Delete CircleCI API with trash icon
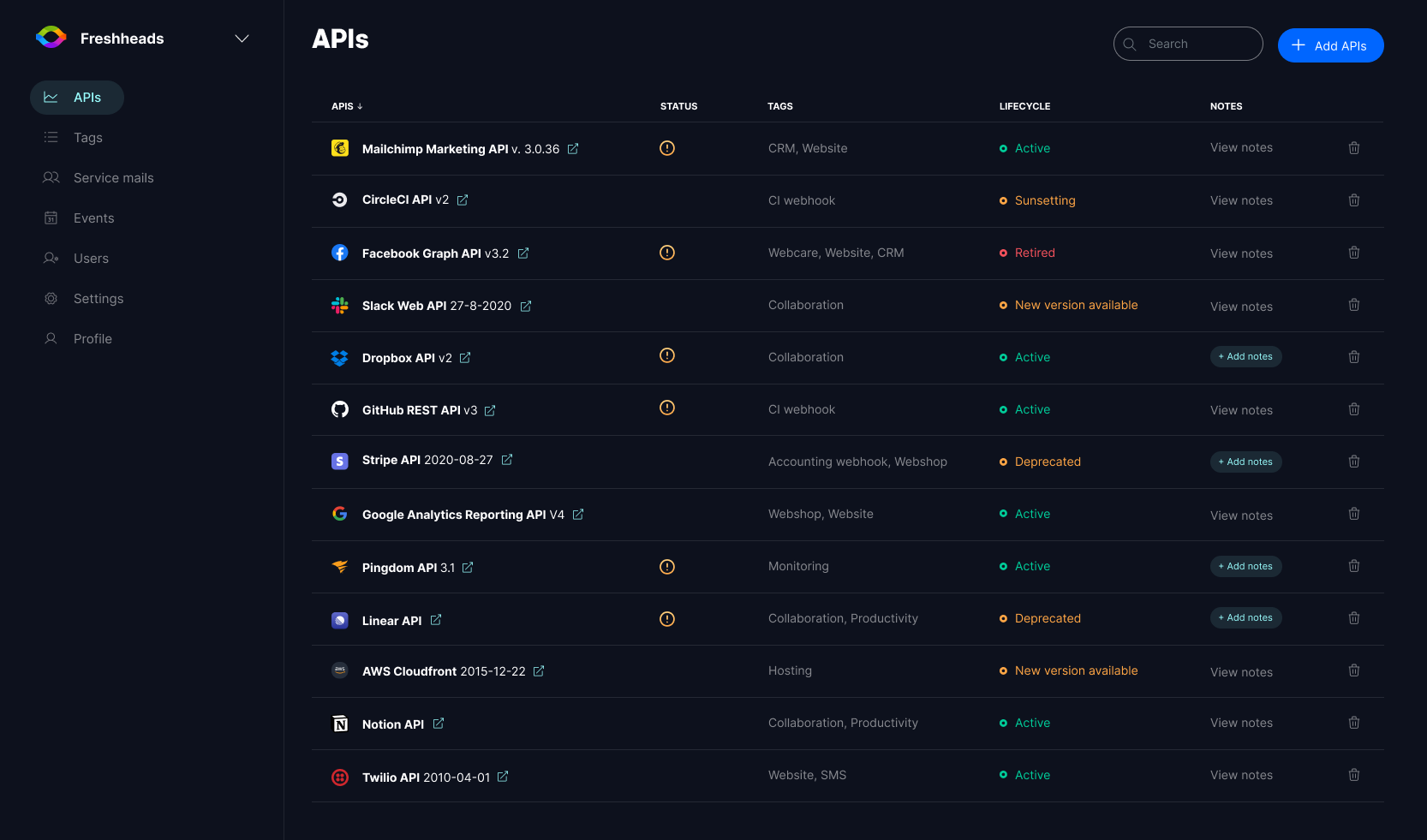 pyautogui.click(x=1354, y=200)
